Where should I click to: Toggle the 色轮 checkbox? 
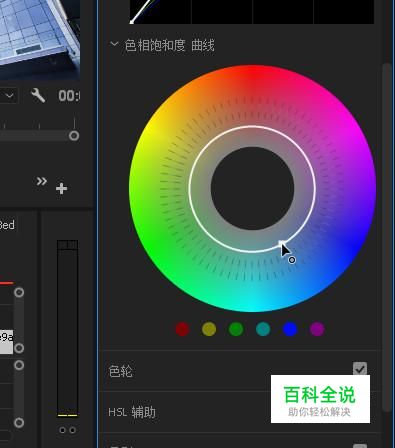pos(360,369)
